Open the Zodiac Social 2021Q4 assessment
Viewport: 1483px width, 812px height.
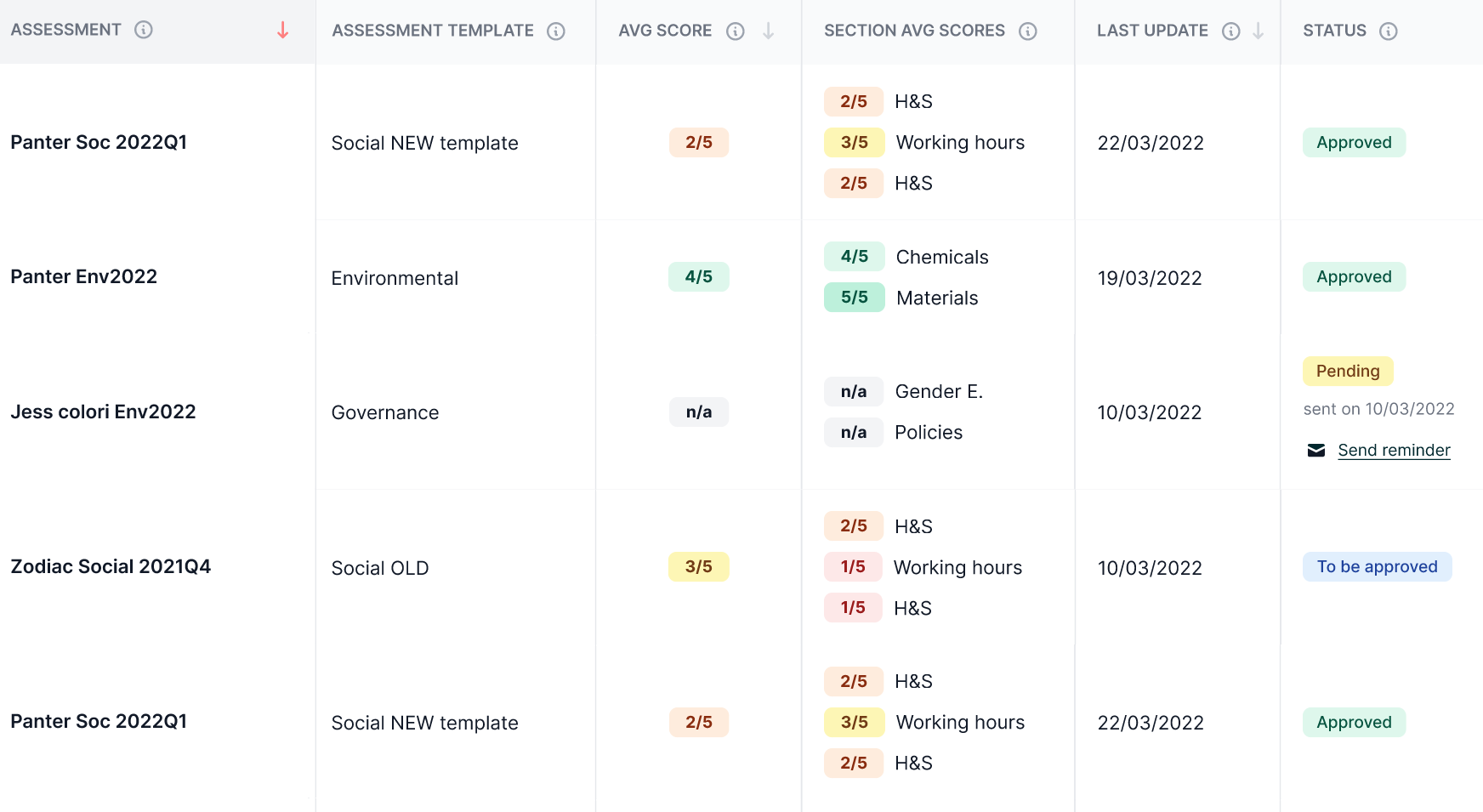111,567
